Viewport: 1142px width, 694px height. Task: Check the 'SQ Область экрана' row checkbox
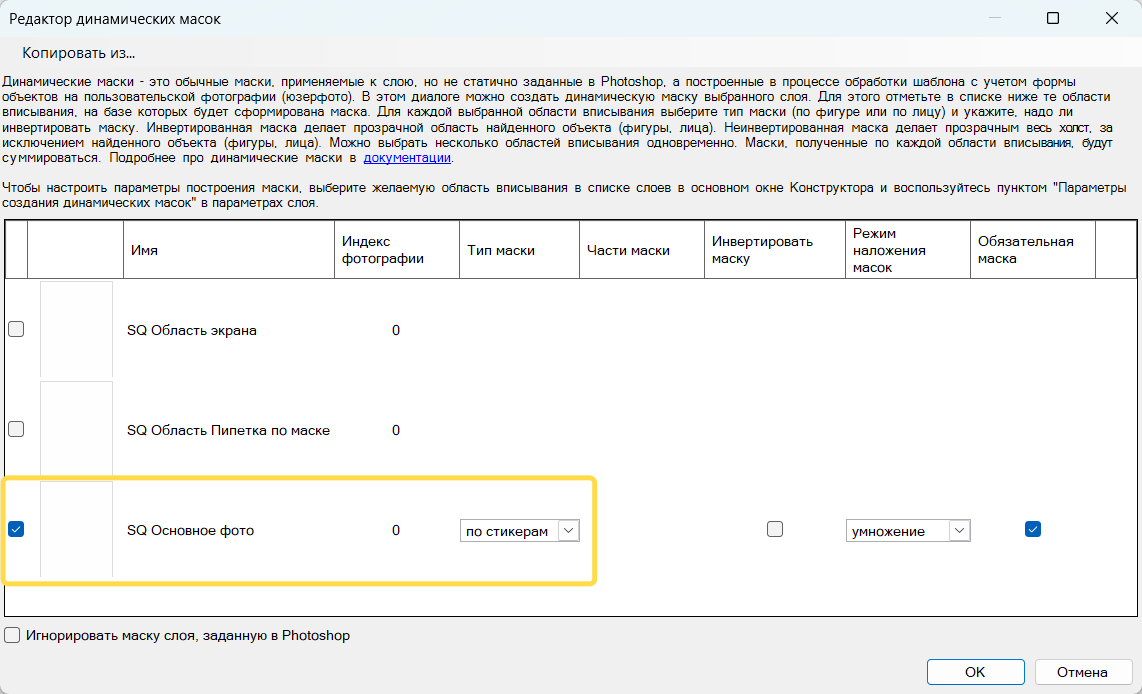point(16,329)
